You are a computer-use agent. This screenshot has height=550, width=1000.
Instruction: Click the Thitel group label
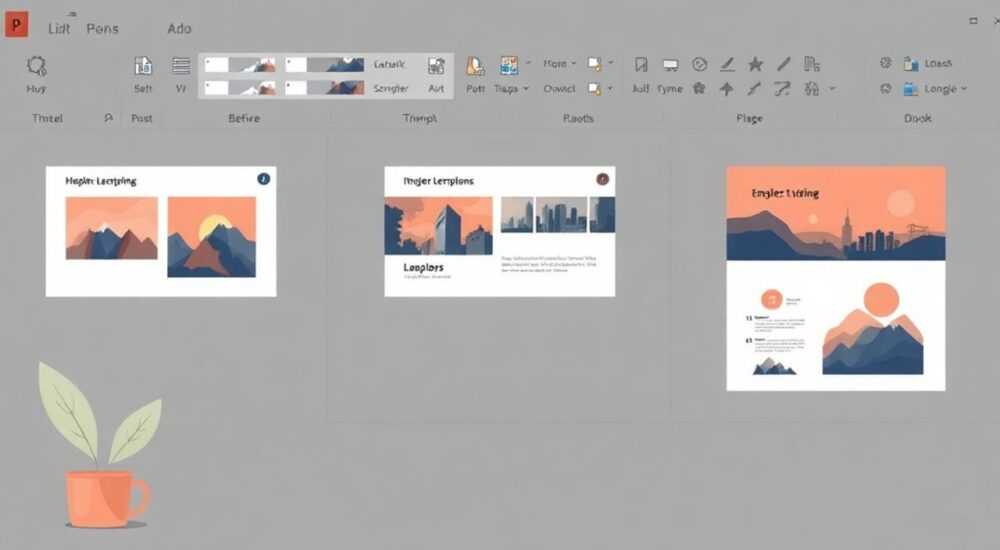pos(47,118)
